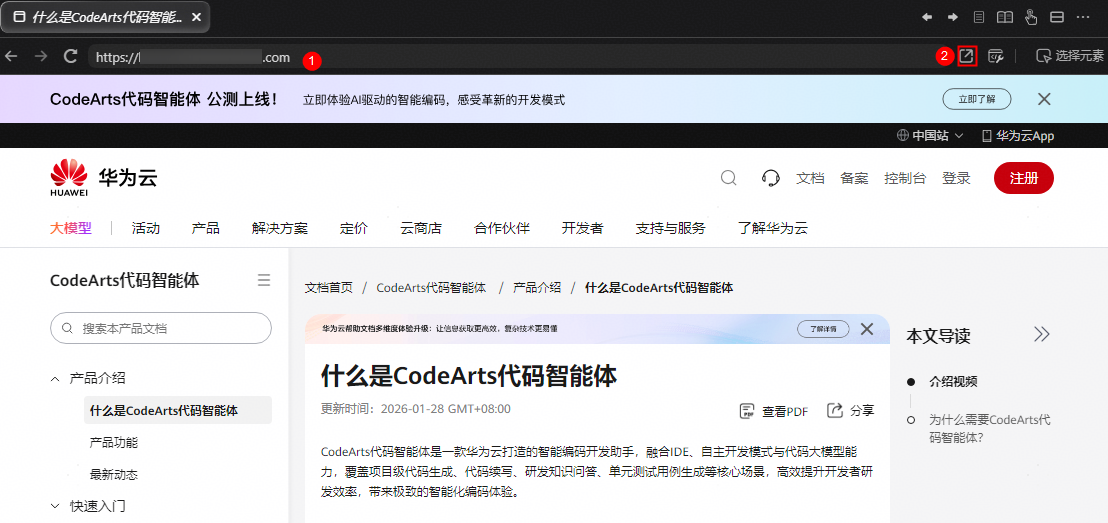Open the 中国站 region dropdown

point(930,136)
